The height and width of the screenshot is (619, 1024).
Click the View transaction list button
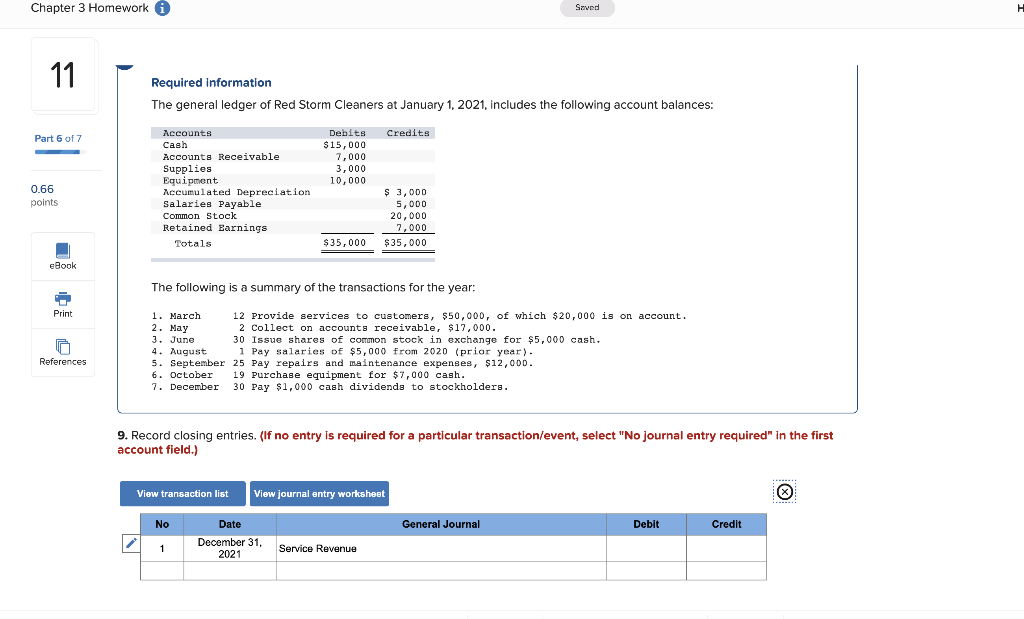point(182,493)
